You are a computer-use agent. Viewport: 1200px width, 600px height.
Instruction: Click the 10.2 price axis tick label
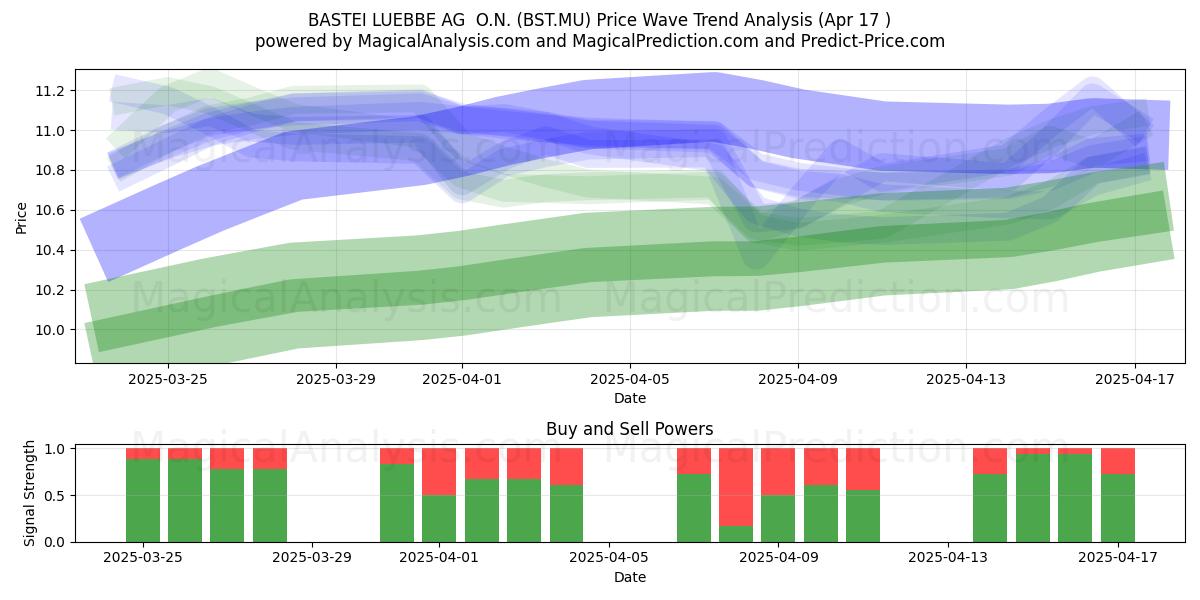pyautogui.click(x=51, y=290)
